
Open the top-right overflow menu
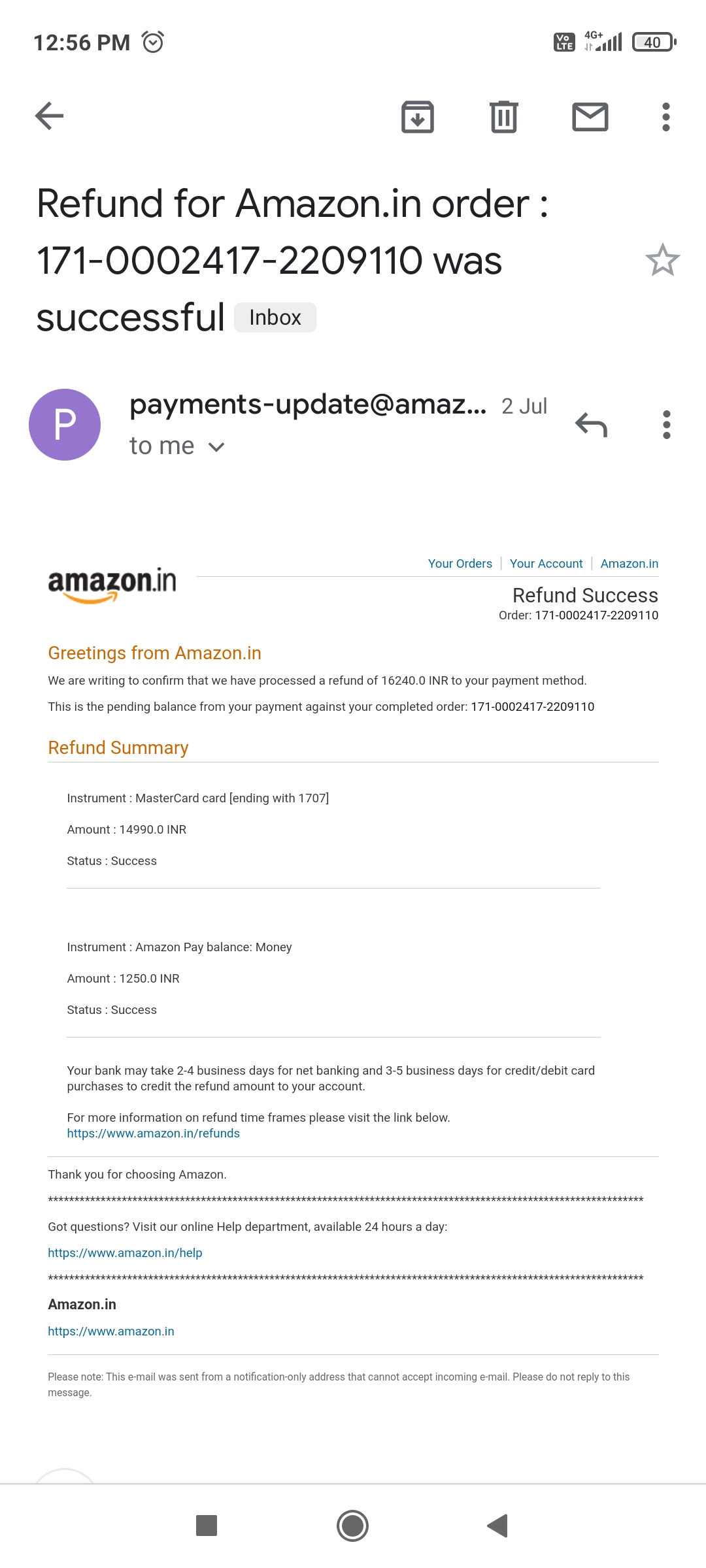[x=665, y=117]
